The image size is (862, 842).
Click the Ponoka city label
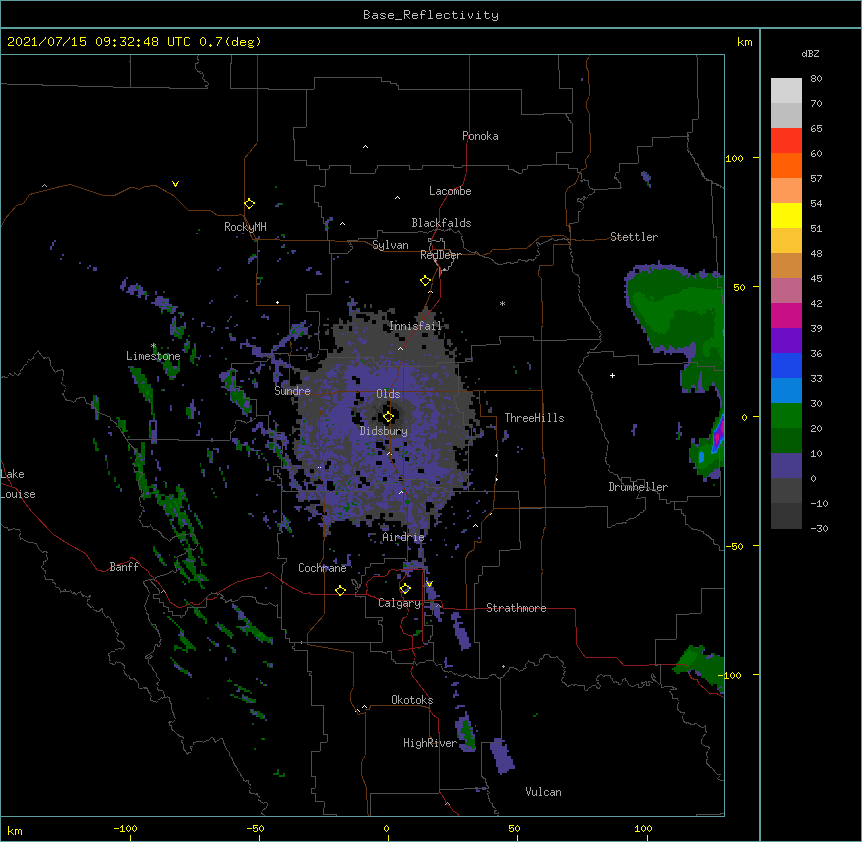pos(480,136)
